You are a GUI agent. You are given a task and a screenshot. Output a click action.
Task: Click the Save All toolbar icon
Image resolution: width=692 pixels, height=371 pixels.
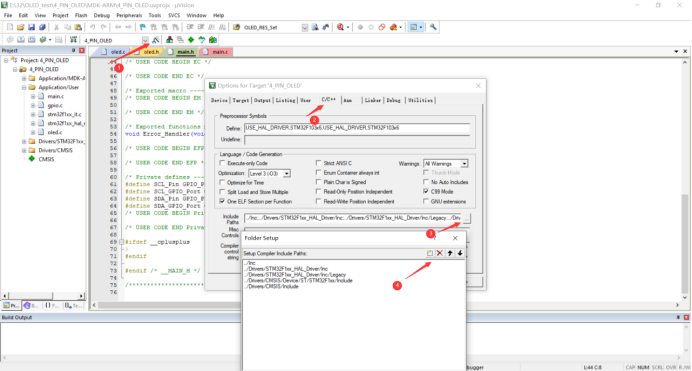42,27
